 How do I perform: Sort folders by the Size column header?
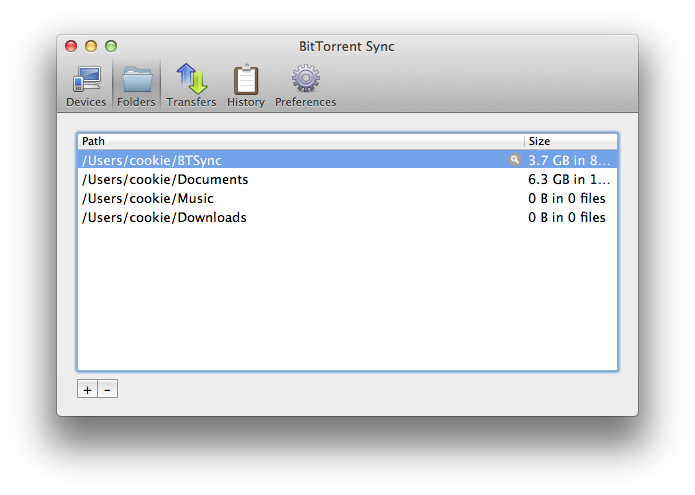570,141
